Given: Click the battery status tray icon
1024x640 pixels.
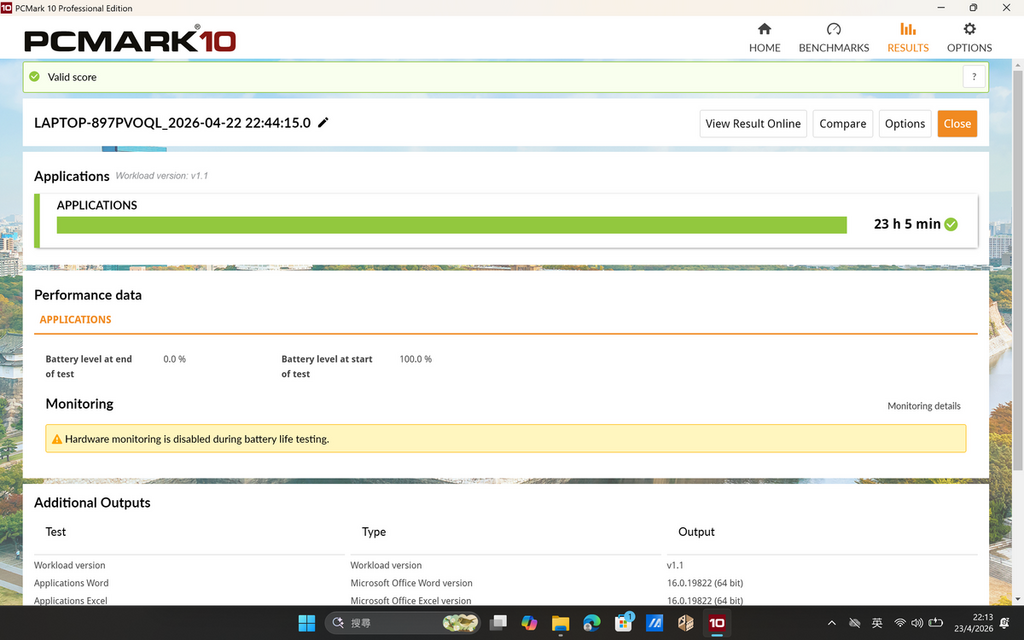Looking at the screenshot, I should click(x=936, y=623).
